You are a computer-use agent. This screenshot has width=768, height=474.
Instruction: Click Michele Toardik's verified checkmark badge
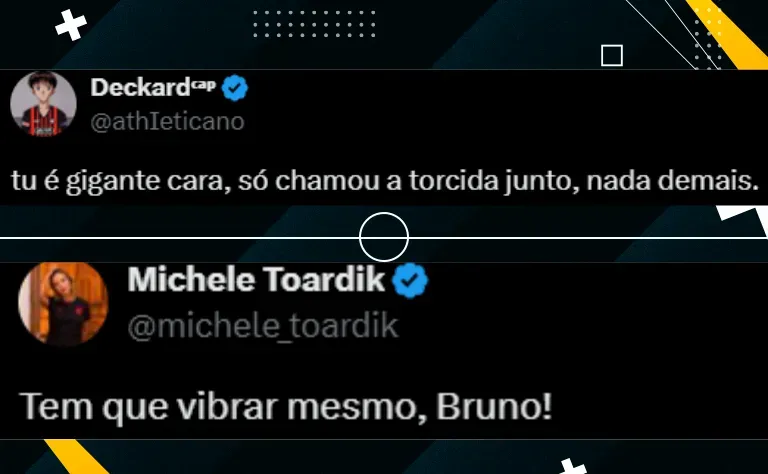coord(410,280)
